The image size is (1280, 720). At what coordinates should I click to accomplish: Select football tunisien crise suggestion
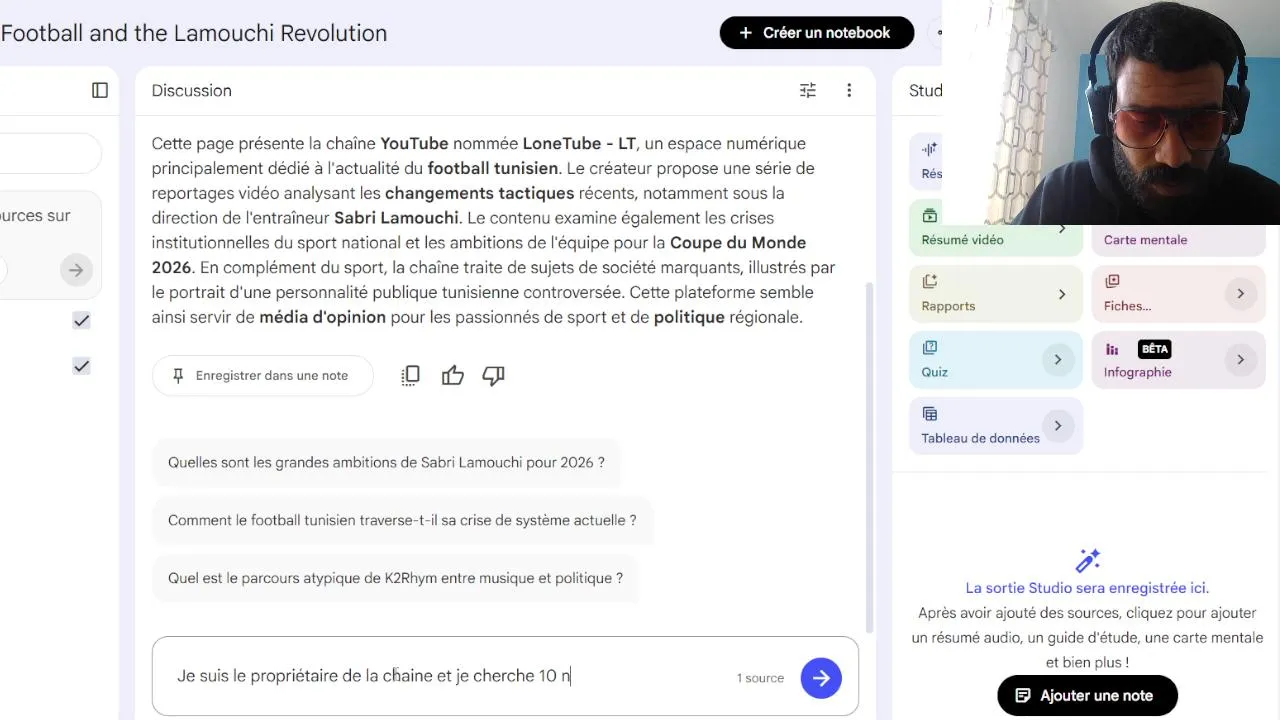click(x=402, y=520)
